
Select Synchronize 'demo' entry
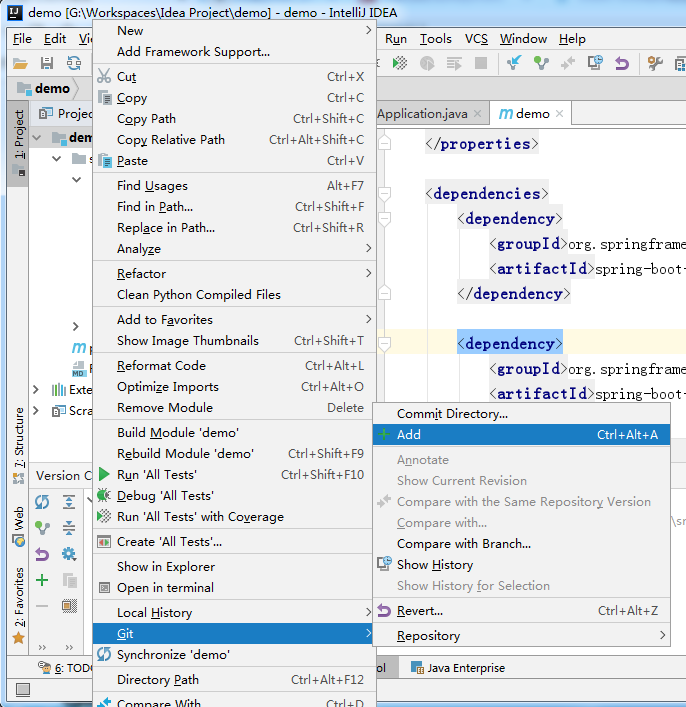click(234, 654)
